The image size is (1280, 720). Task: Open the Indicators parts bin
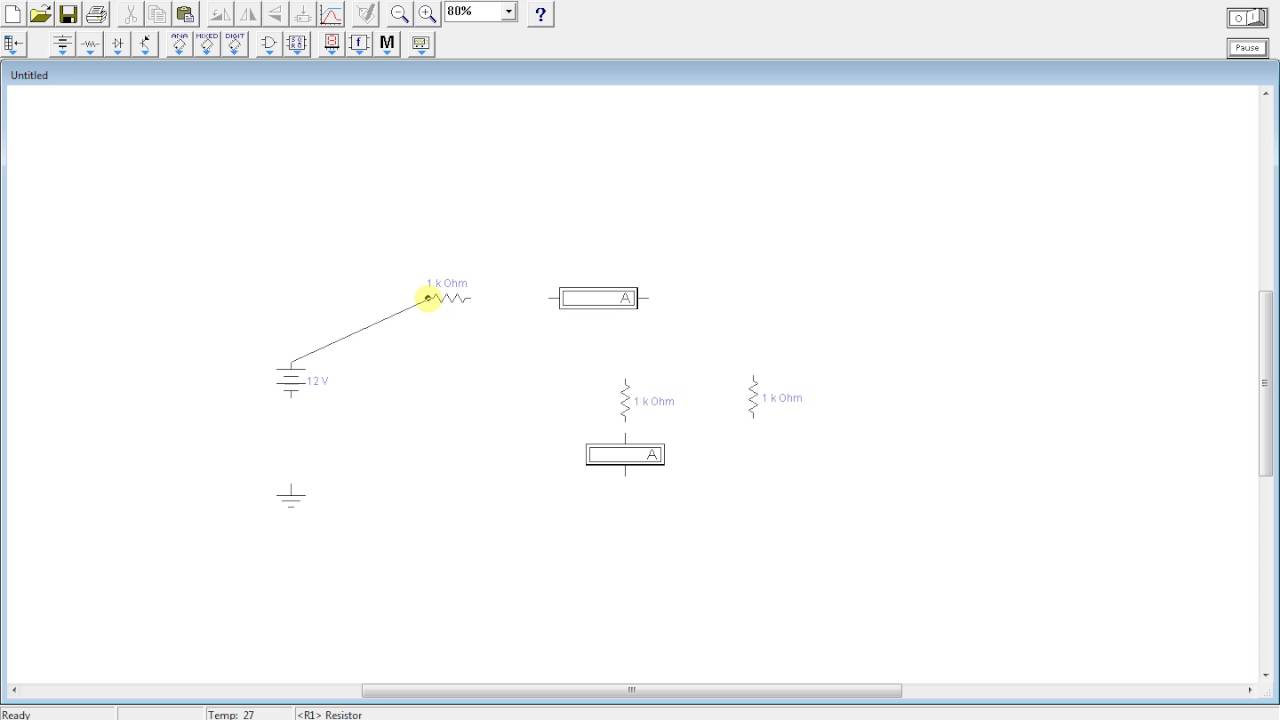pyautogui.click(x=332, y=44)
